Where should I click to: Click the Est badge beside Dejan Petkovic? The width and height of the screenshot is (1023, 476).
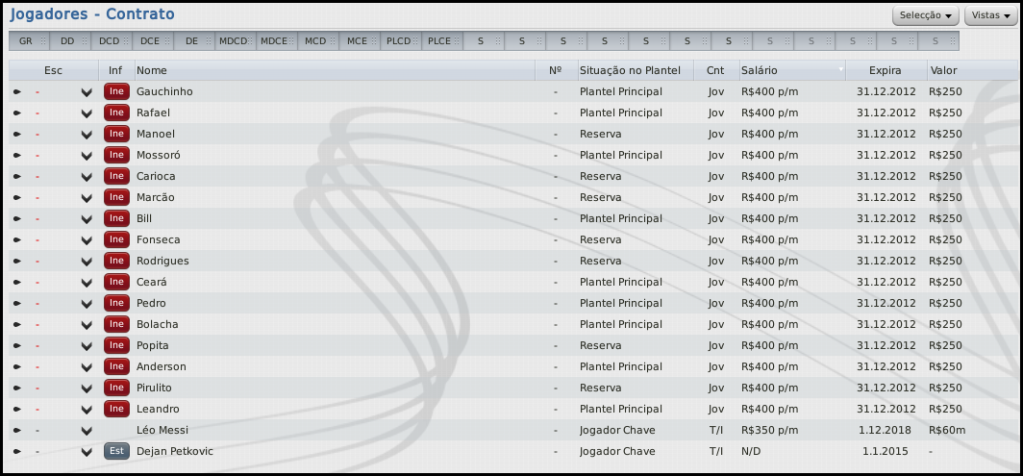(116, 451)
